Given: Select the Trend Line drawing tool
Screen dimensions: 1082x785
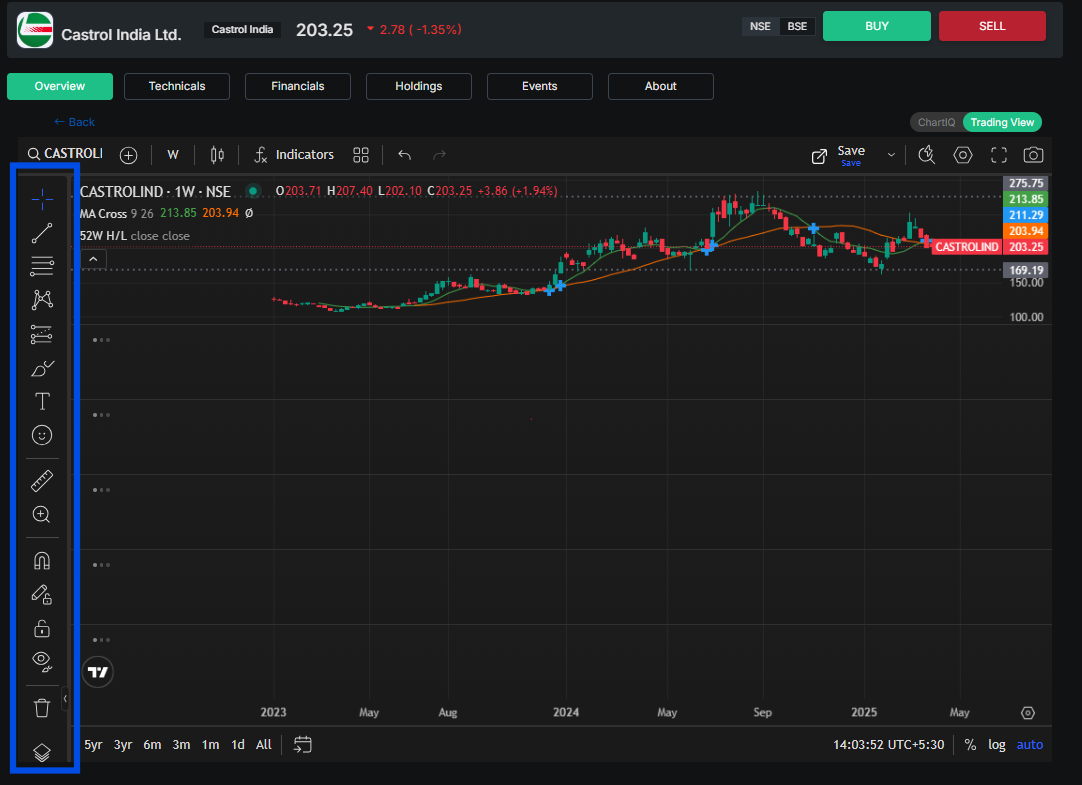Looking at the screenshot, I should (x=41, y=233).
